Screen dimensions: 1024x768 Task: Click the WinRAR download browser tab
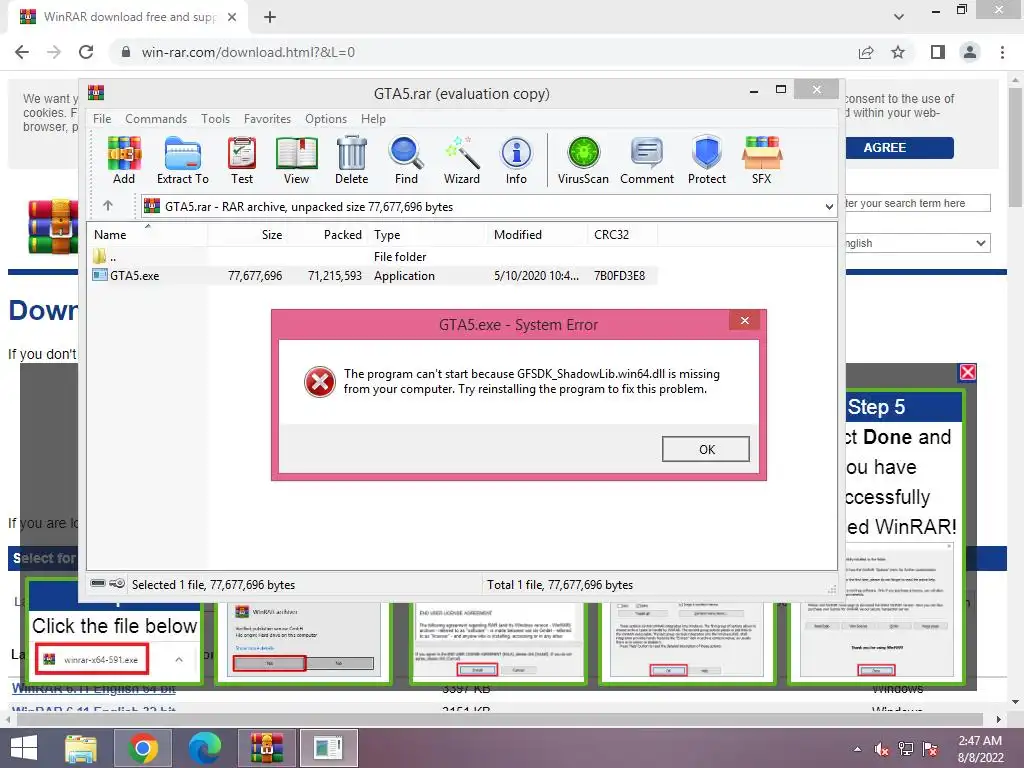[129, 17]
